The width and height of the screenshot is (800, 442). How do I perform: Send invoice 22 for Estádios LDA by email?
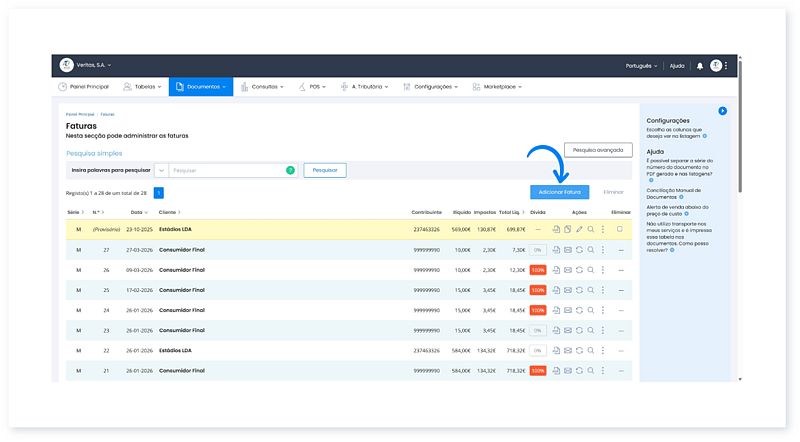click(567, 351)
